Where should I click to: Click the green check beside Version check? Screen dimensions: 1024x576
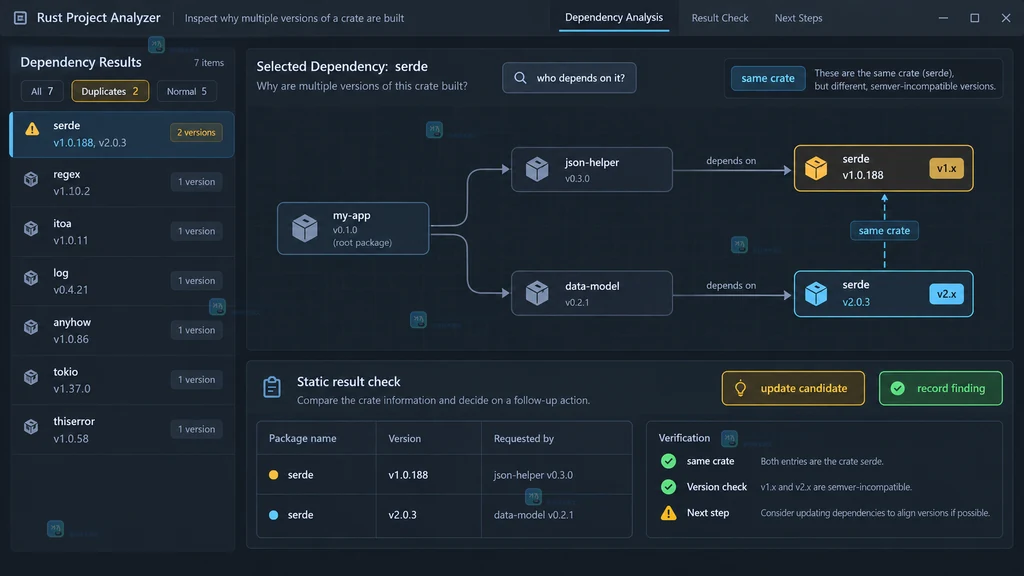click(668, 487)
